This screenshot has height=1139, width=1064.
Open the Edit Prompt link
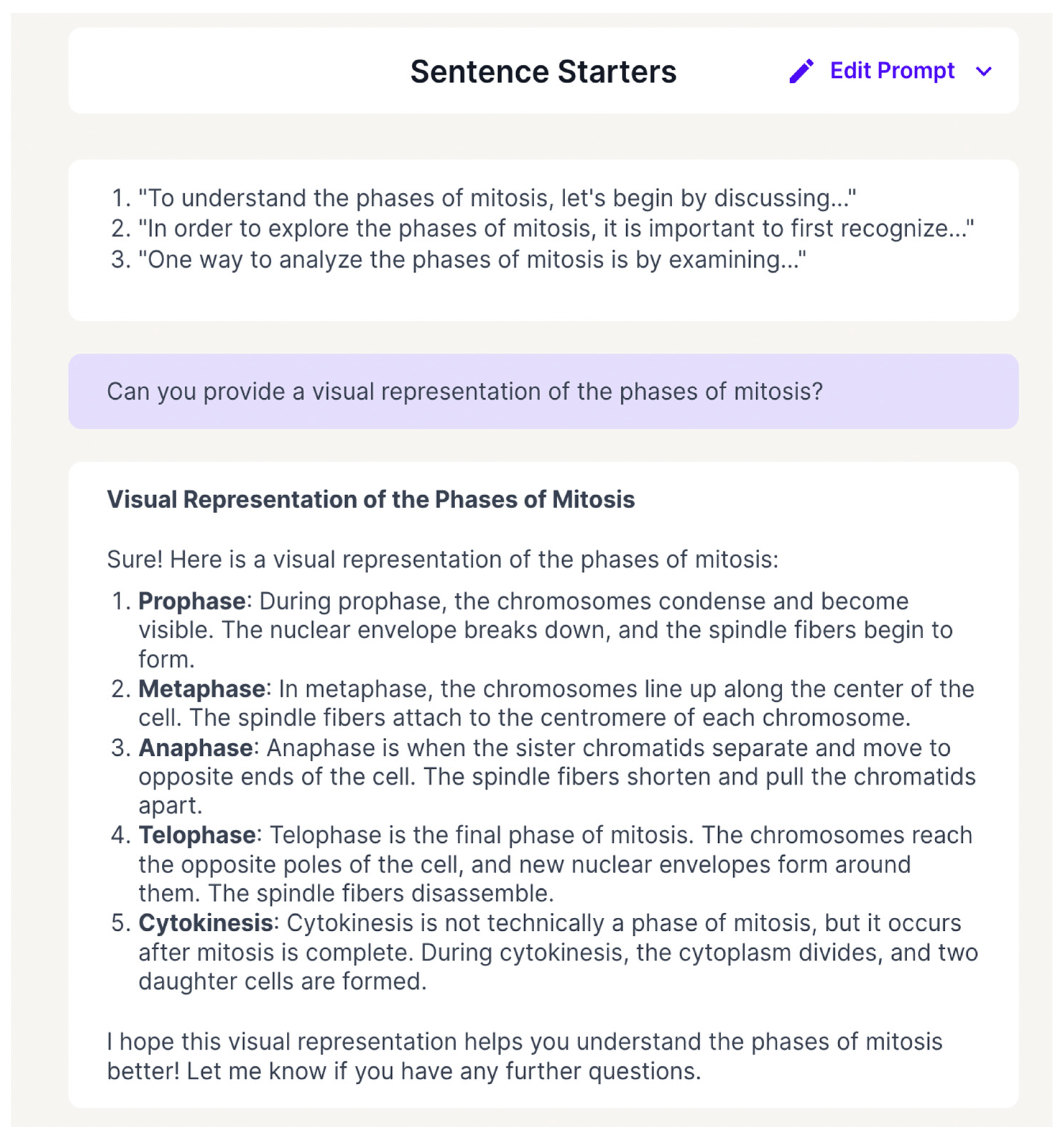click(892, 71)
